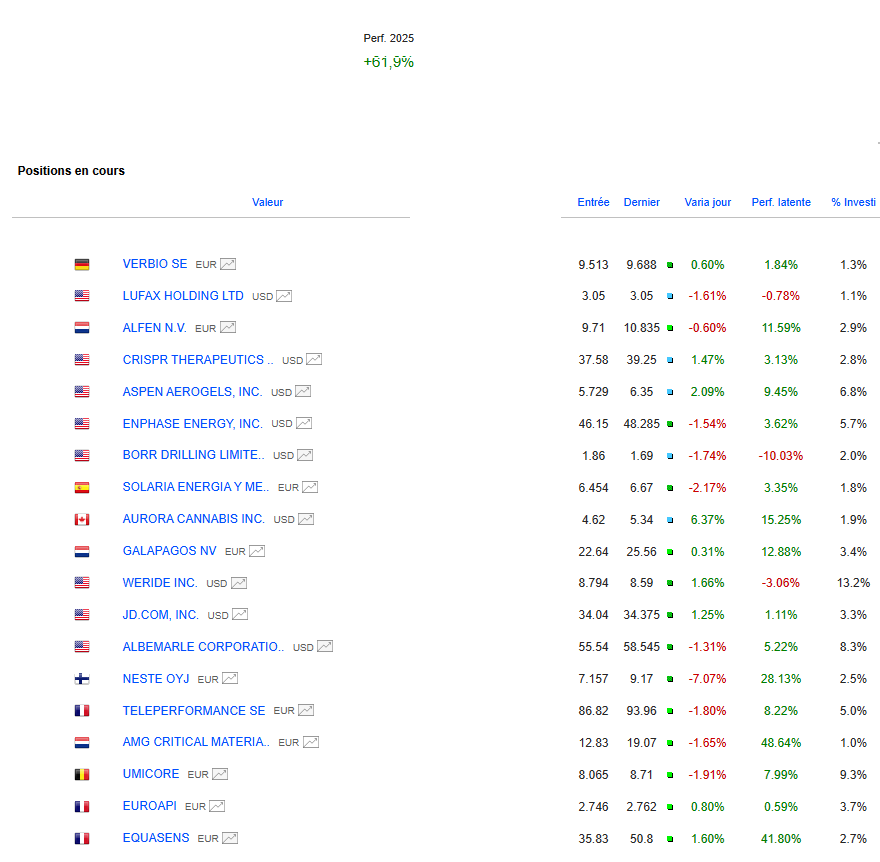Show the chart for AMG CRITICAL MATERIALS
The image size is (880, 862).
tap(311, 742)
